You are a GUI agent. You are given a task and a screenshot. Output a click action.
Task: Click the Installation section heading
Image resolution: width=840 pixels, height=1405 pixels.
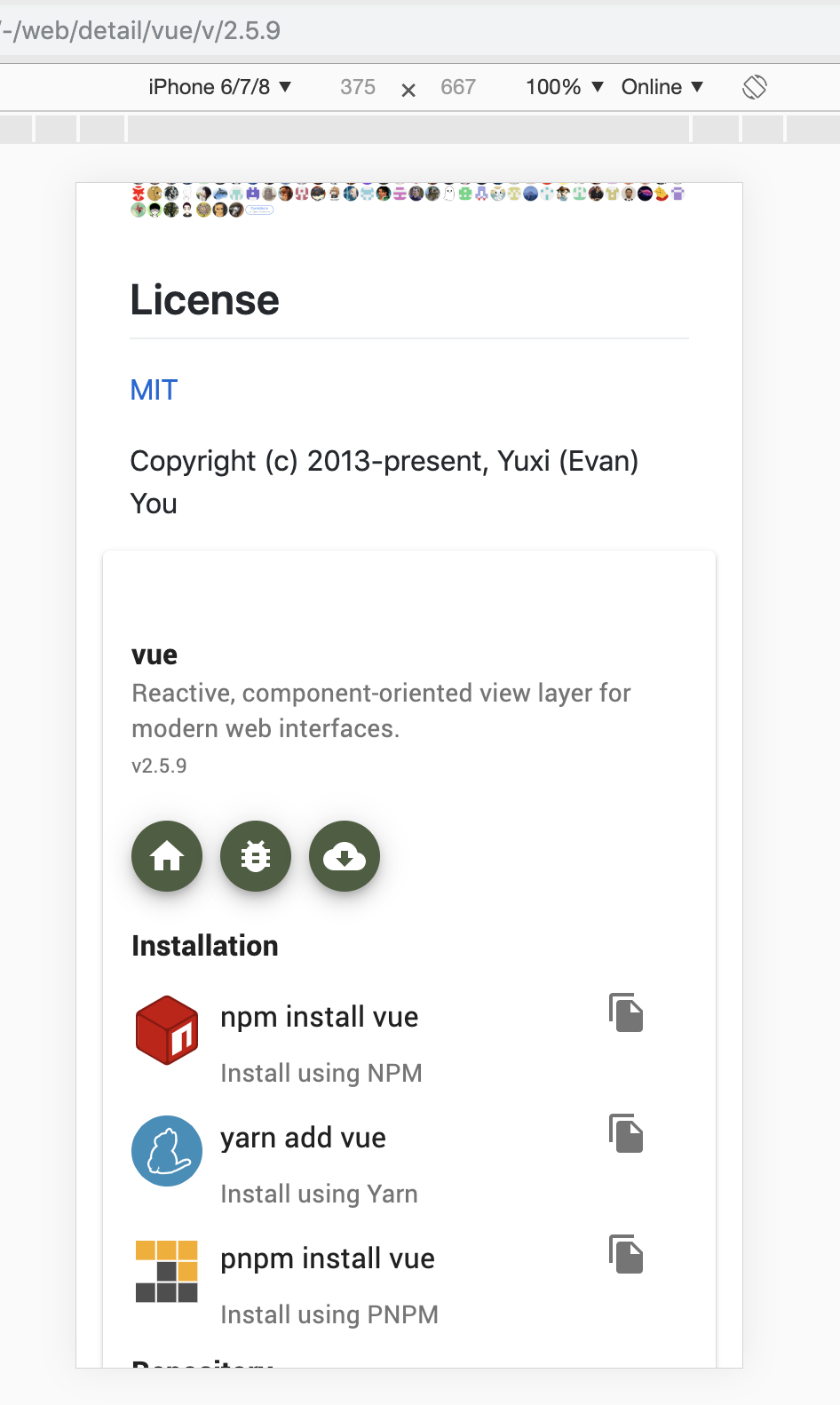coord(205,946)
